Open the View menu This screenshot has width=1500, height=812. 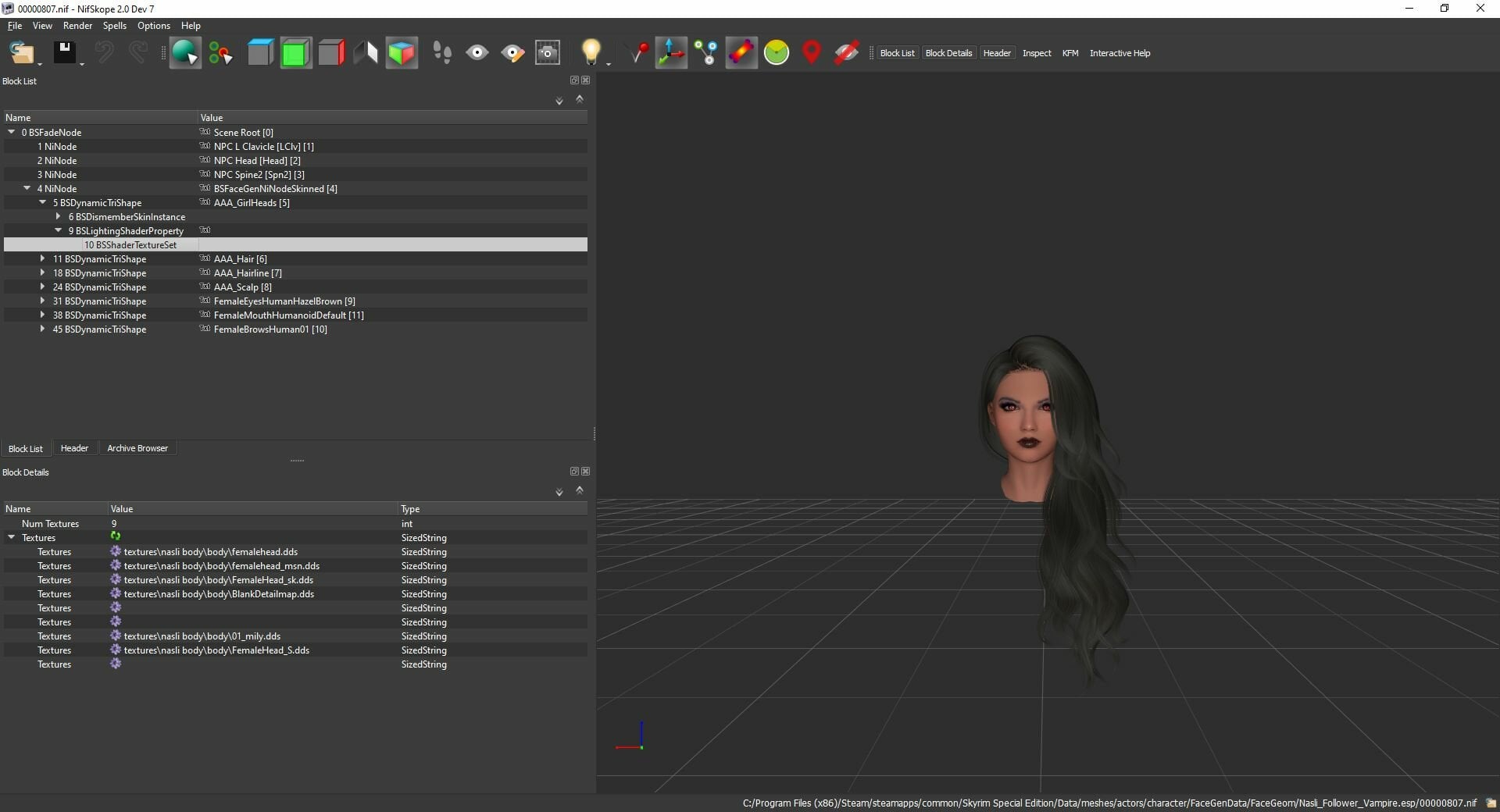[42, 26]
